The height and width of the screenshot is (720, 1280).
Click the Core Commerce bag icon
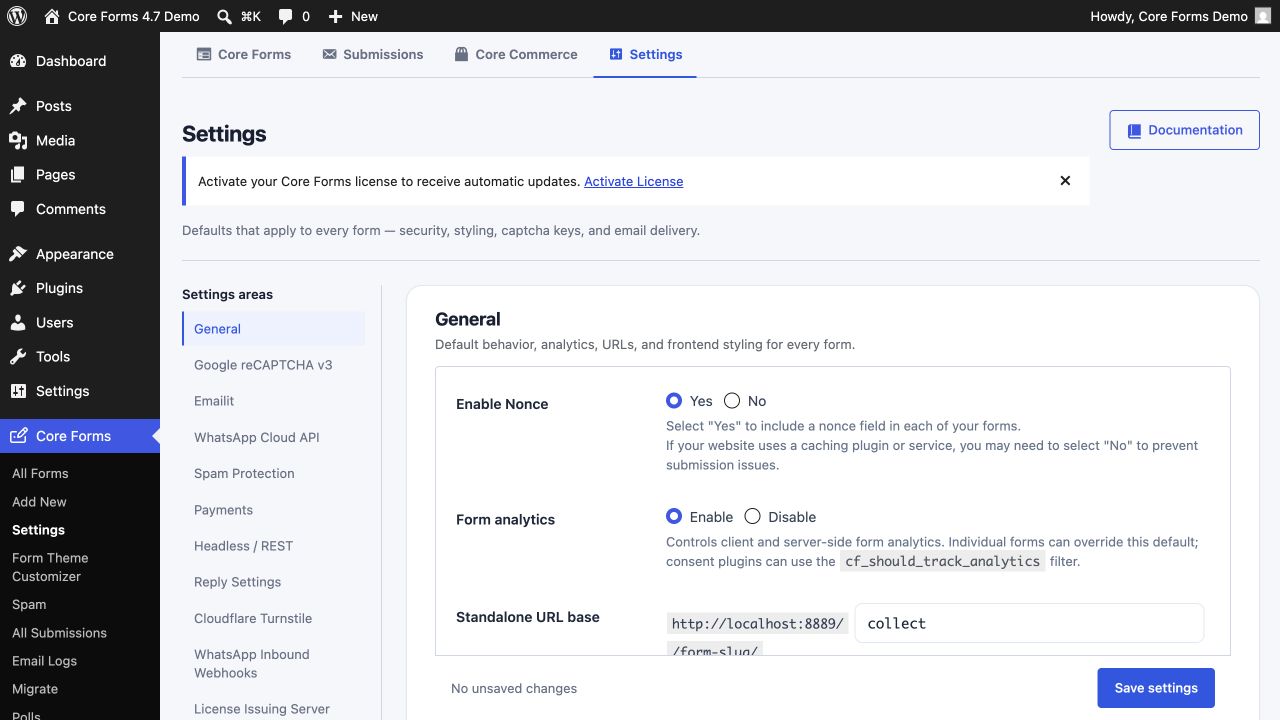[461, 55]
